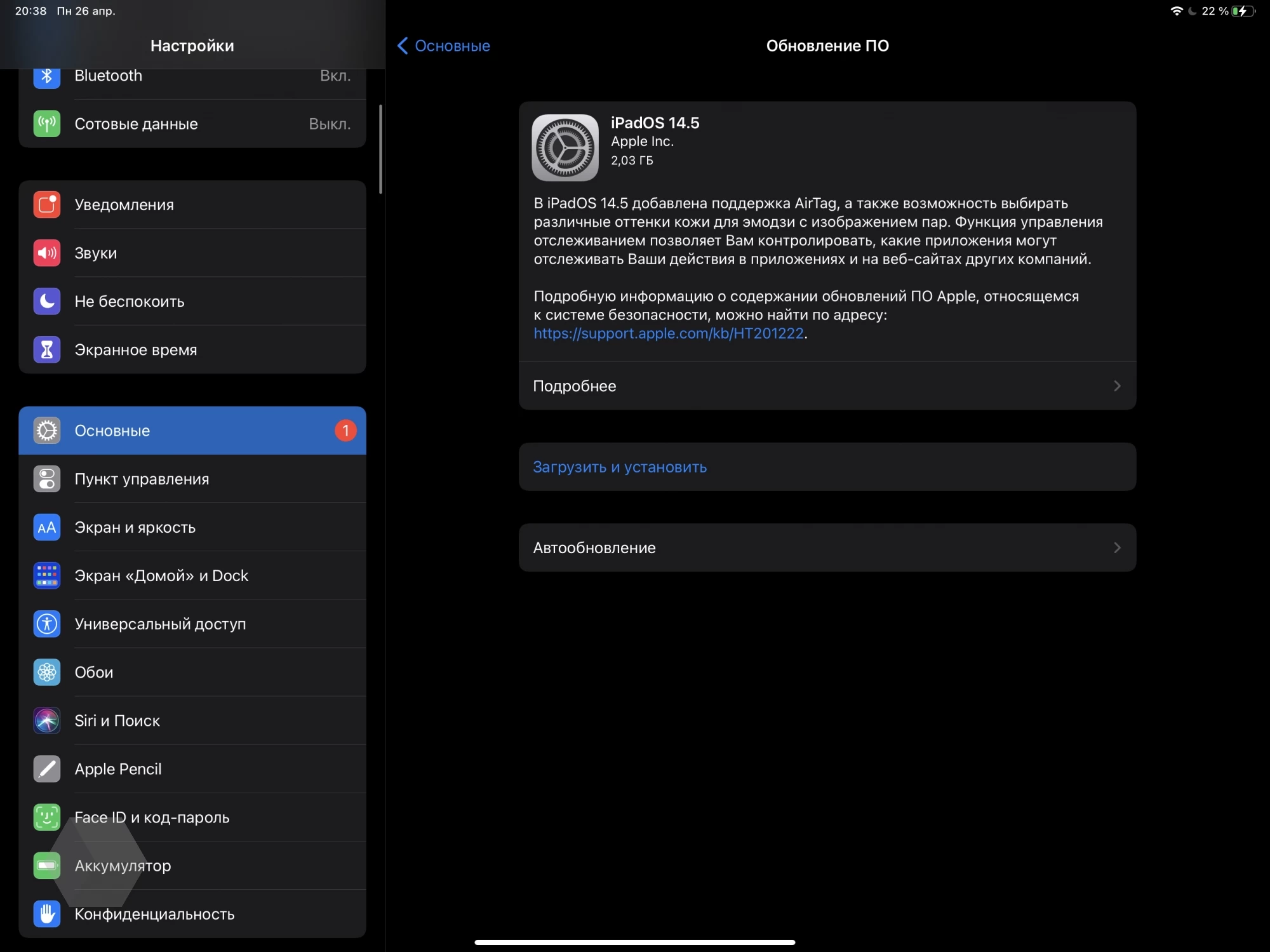
Task: Open Универсальный доступ settings
Action: (x=192, y=624)
